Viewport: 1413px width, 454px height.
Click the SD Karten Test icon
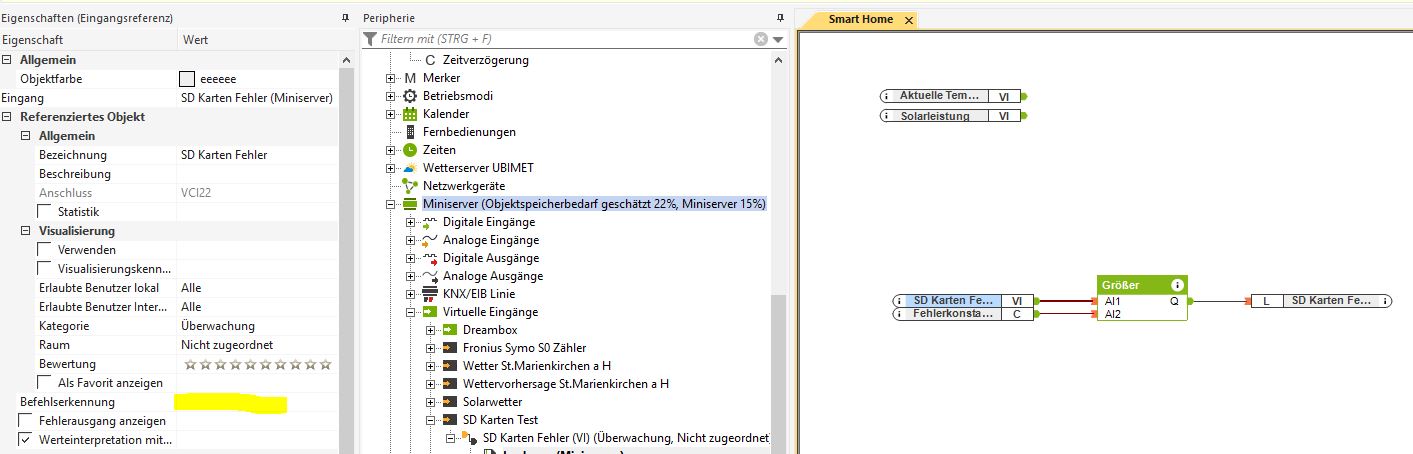[450, 420]
